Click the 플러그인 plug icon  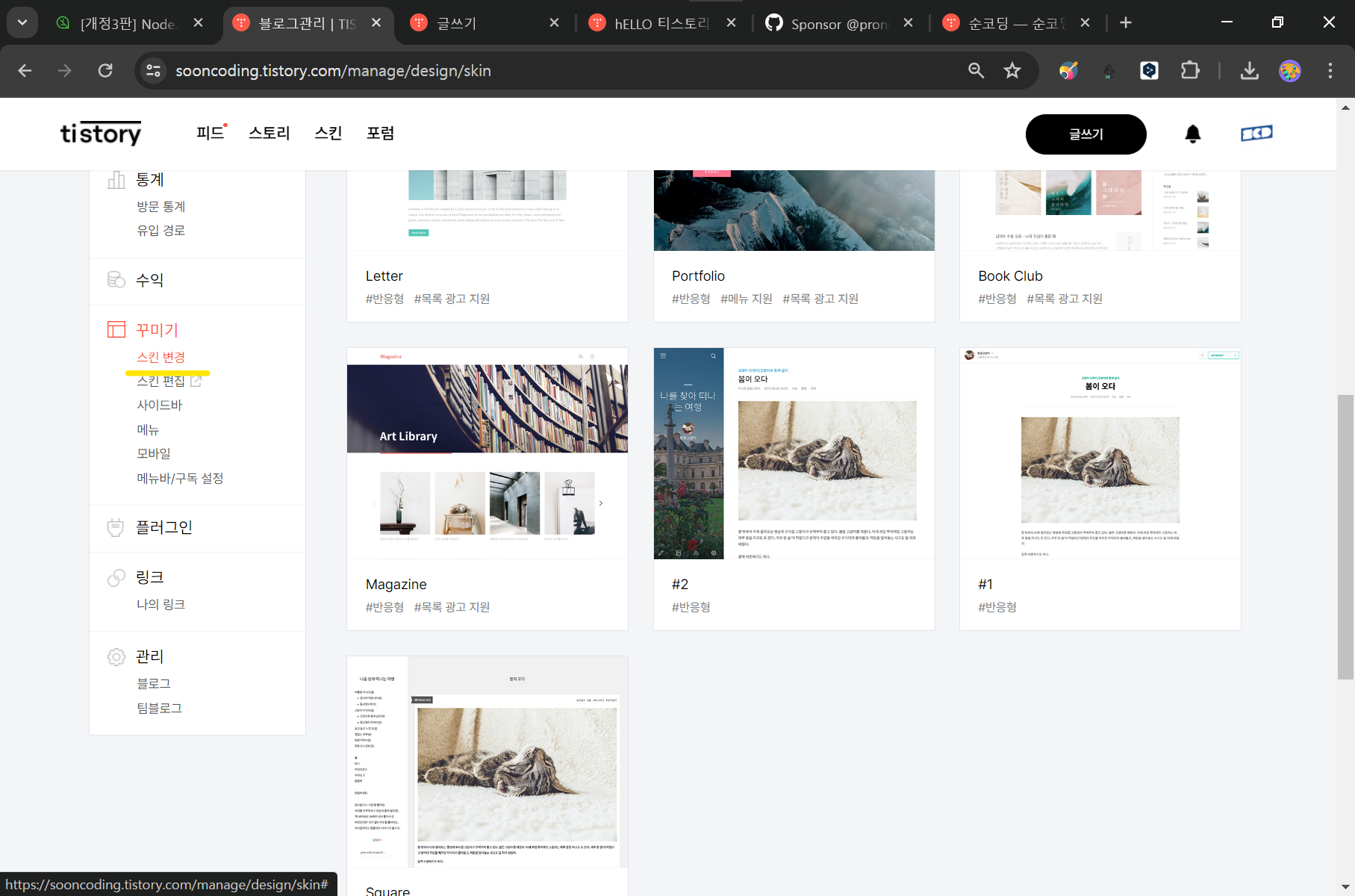[116, 527]
